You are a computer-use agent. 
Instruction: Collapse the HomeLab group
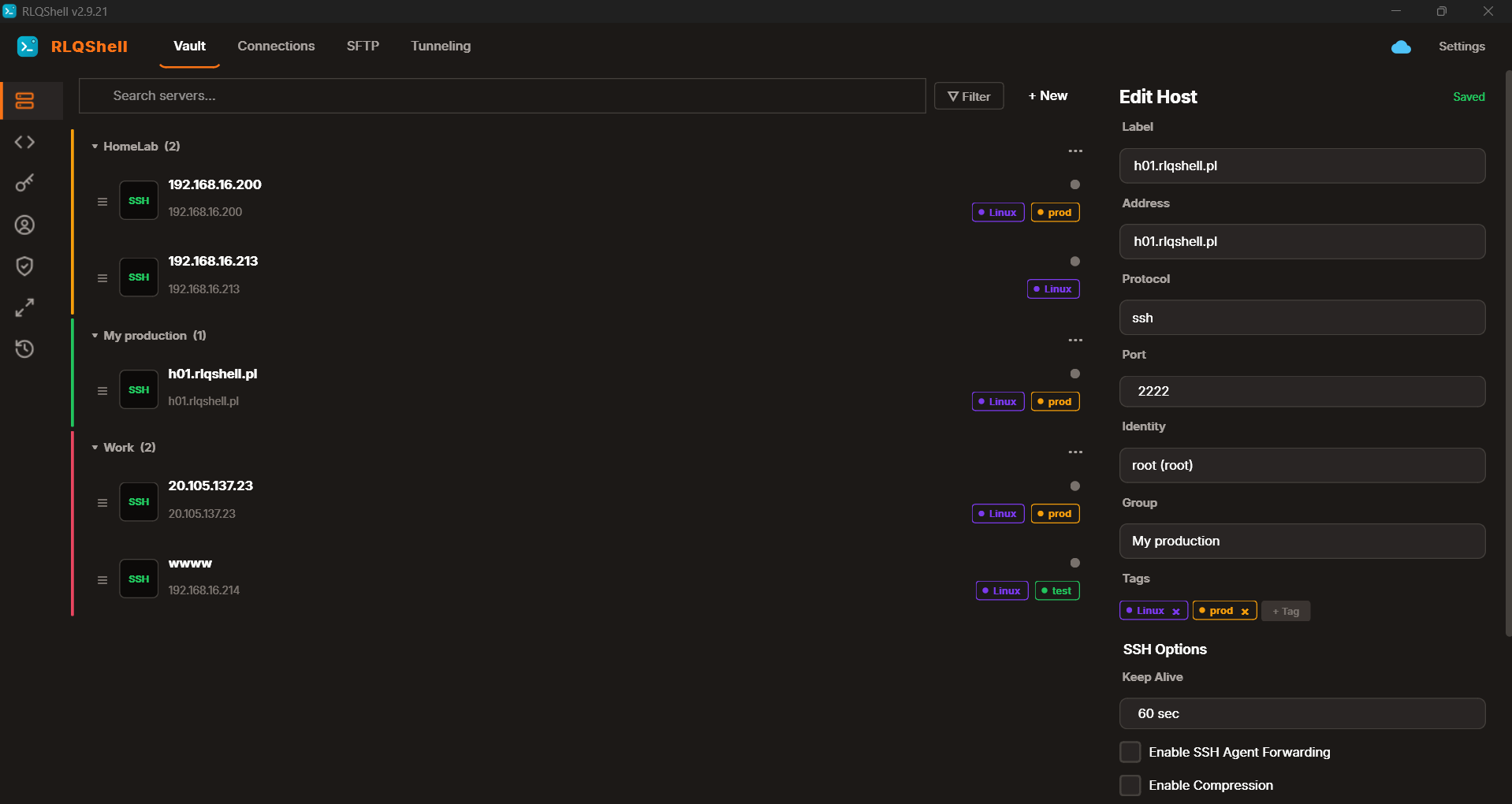[95, 147]
